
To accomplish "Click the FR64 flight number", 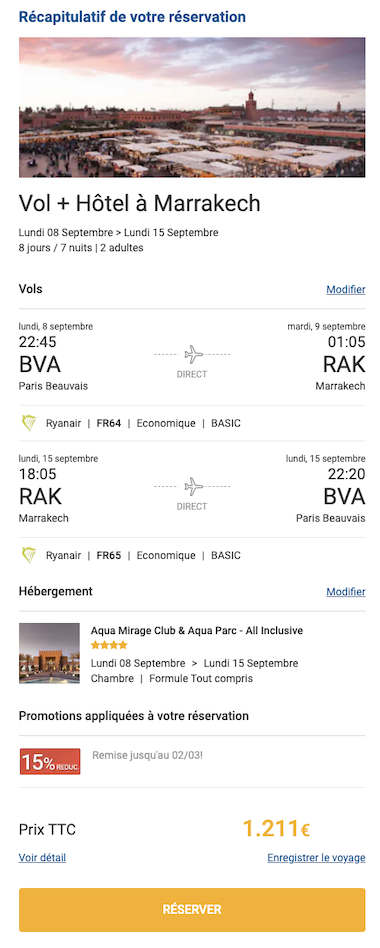I will click(109, 423).
